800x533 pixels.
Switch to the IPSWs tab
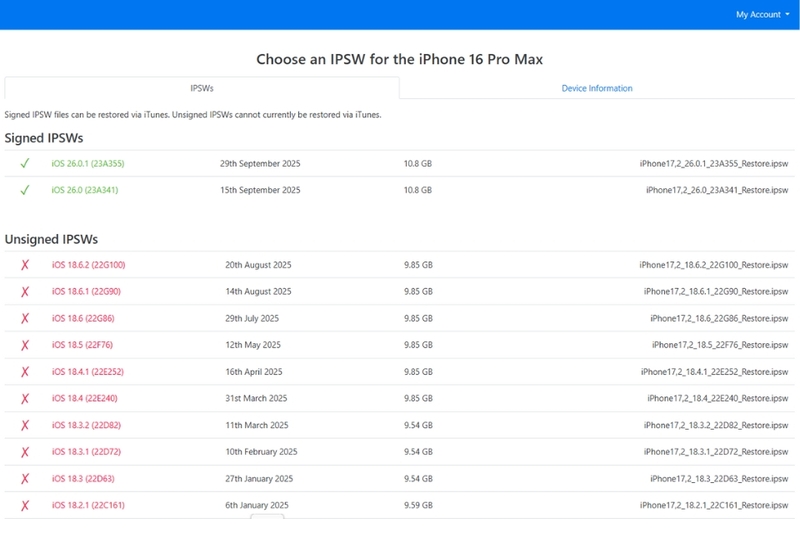click(202, 88)
